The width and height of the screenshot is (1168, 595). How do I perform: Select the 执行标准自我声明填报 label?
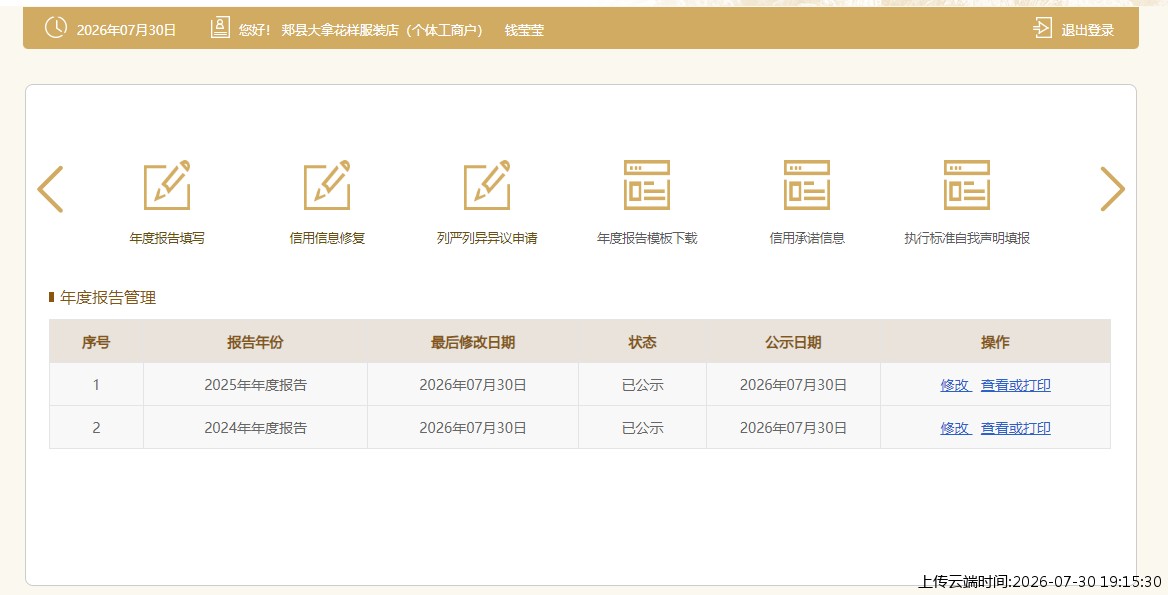click(x=967, y=238)
